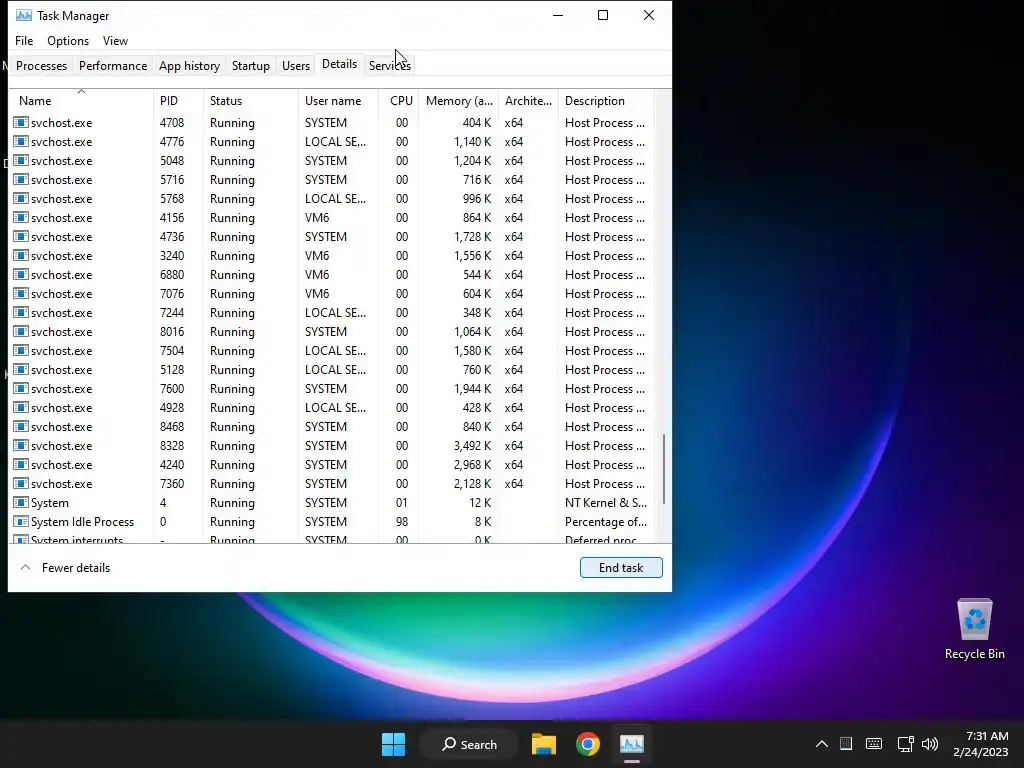Open File Explorer from the taskbar

pos(543,744)
